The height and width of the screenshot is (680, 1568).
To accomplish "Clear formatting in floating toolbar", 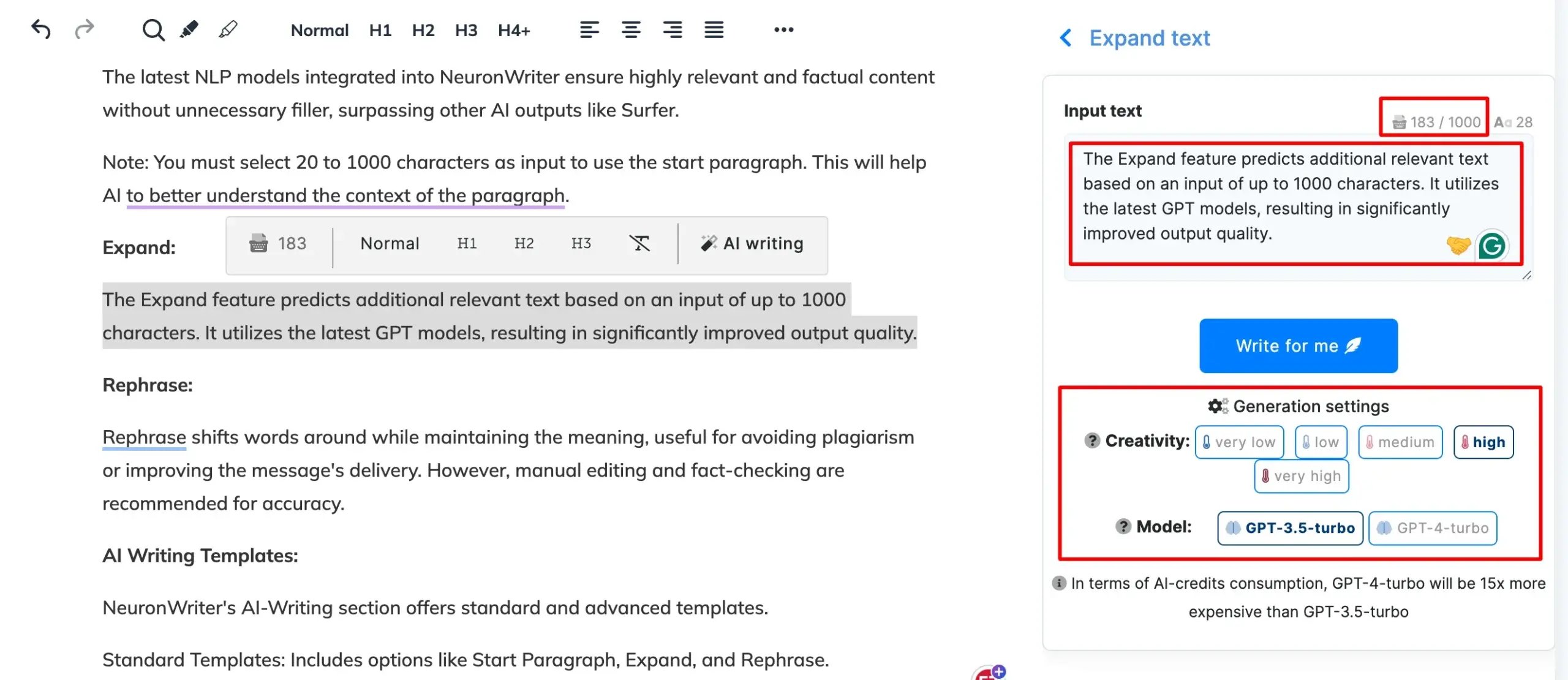I will click(639, 244).
